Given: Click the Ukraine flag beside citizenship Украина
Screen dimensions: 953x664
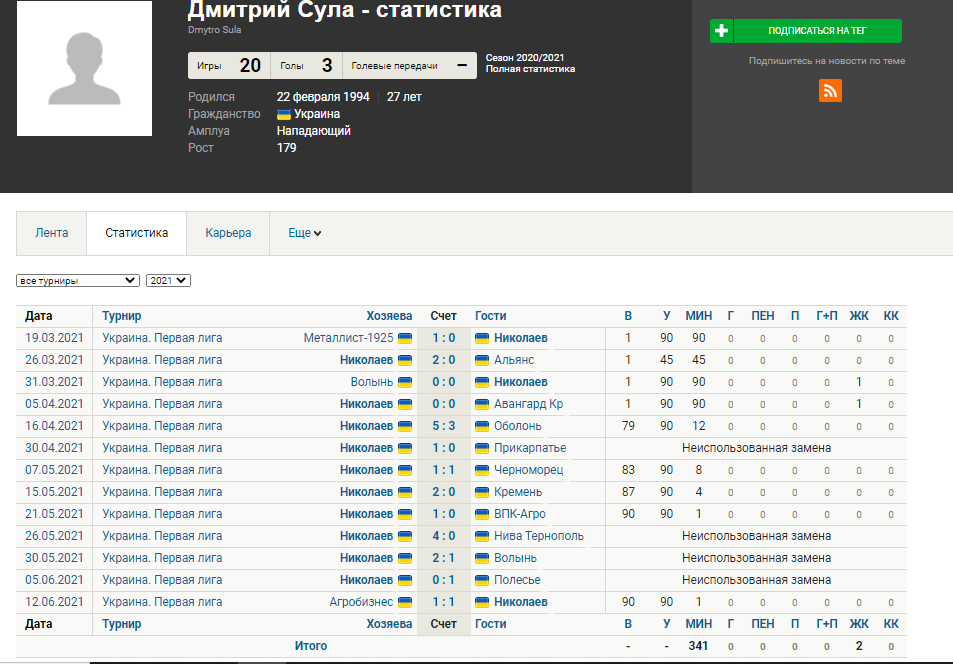Looking at the screenshot, I should tap(284, 114).
